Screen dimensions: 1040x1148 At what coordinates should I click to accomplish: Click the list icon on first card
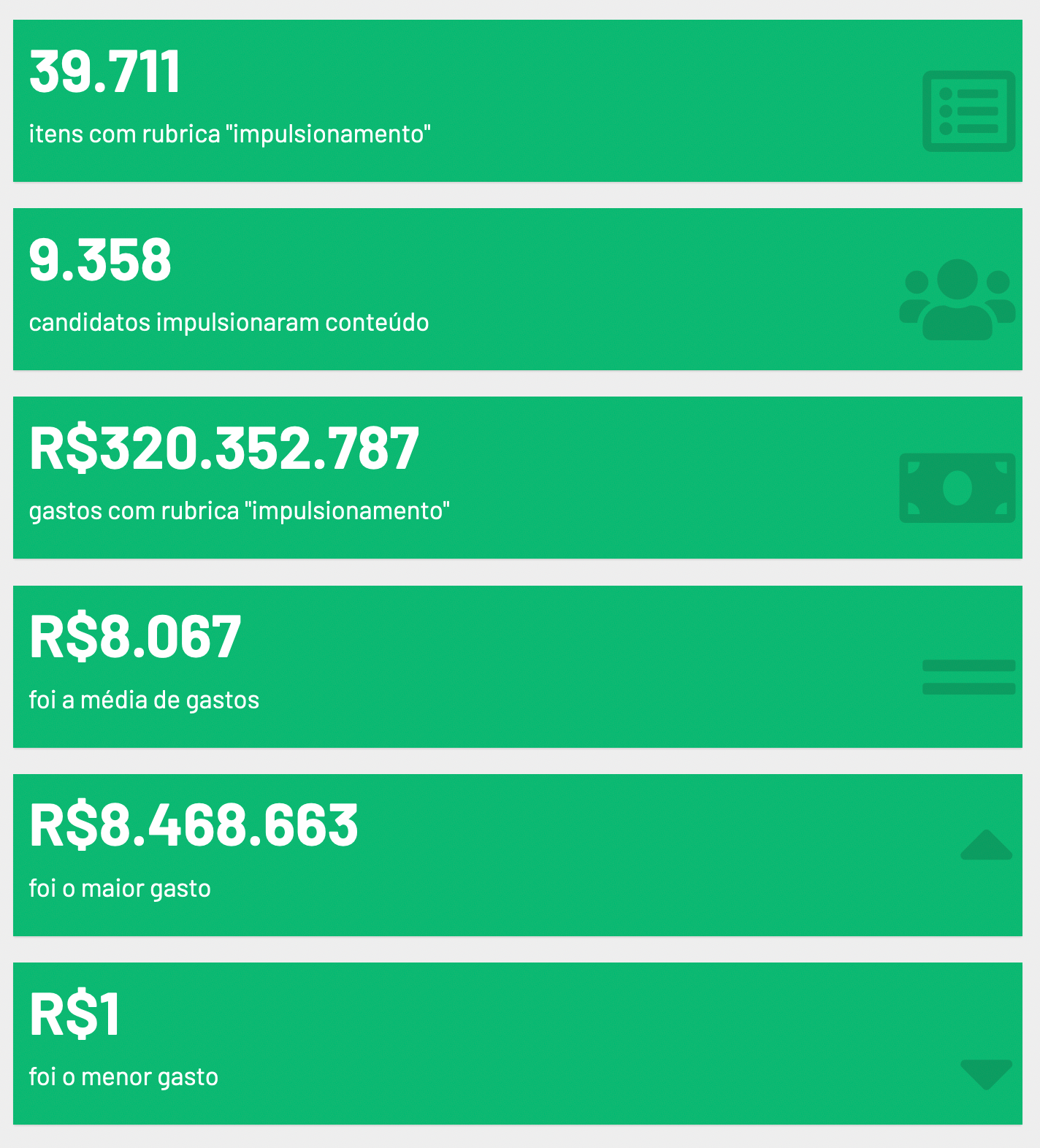coord(968,111)
